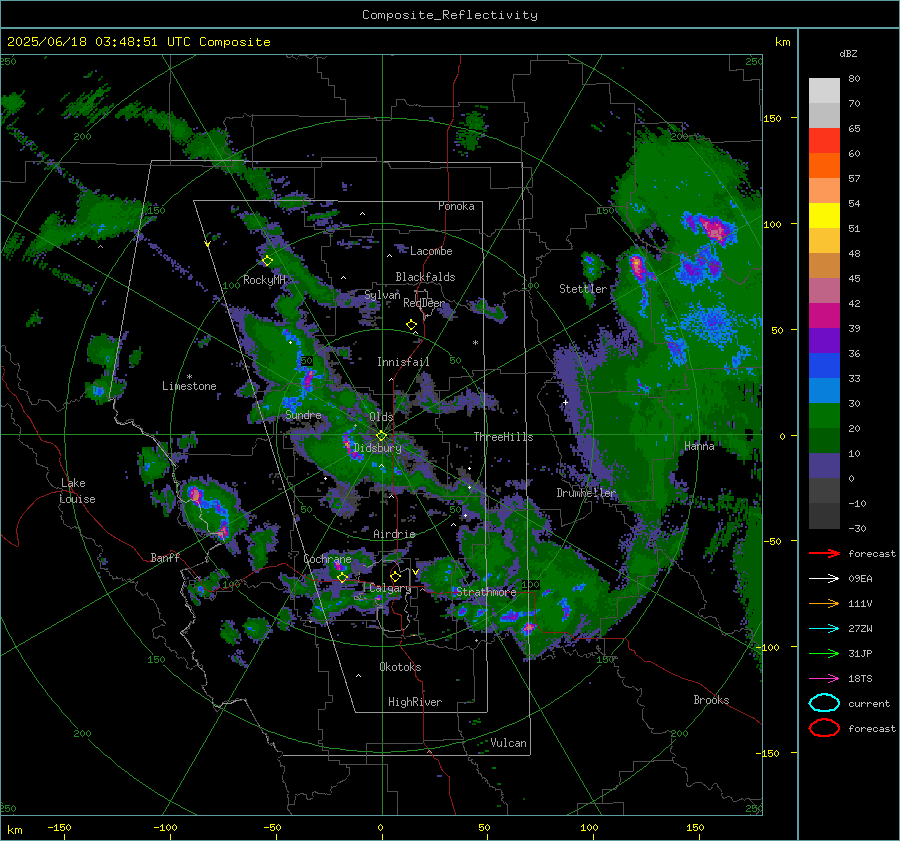The image size is (900, 841).
Task: Click the 'Sundre' map label
Action: coord(303,415)
